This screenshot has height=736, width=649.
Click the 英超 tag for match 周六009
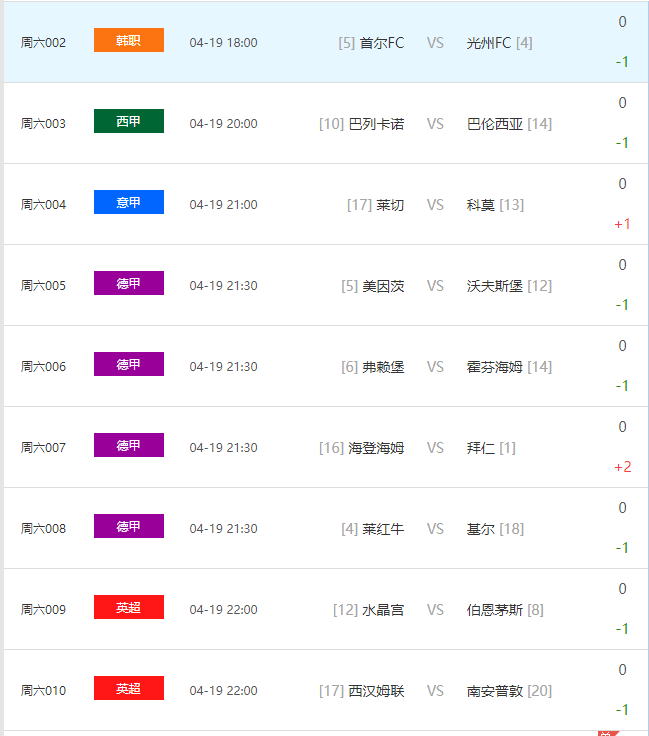click(x=128, y=608)
